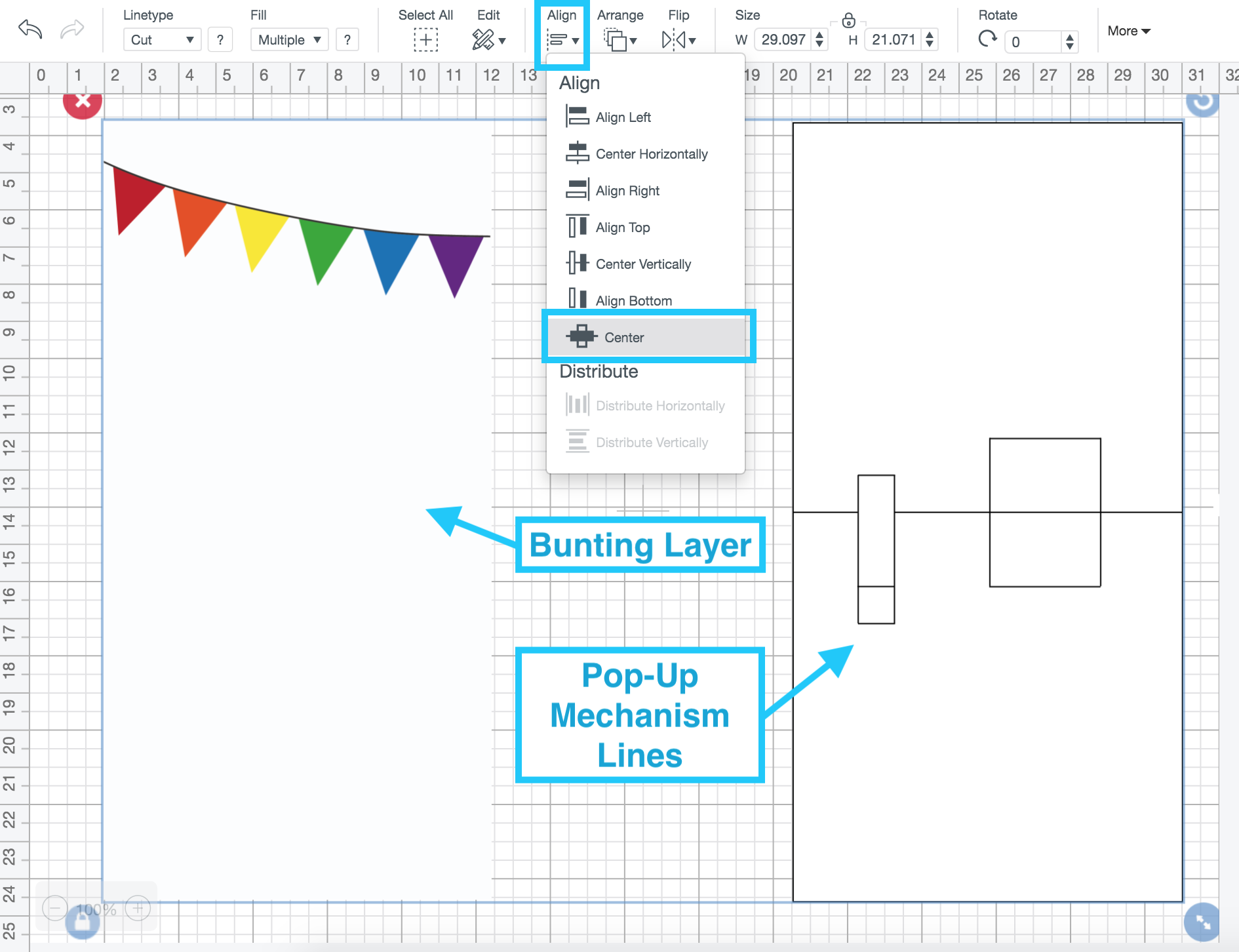Open the Edit tool dropdown
Image resolution: width=1239 pixels, height=952 pixels.
488,40
